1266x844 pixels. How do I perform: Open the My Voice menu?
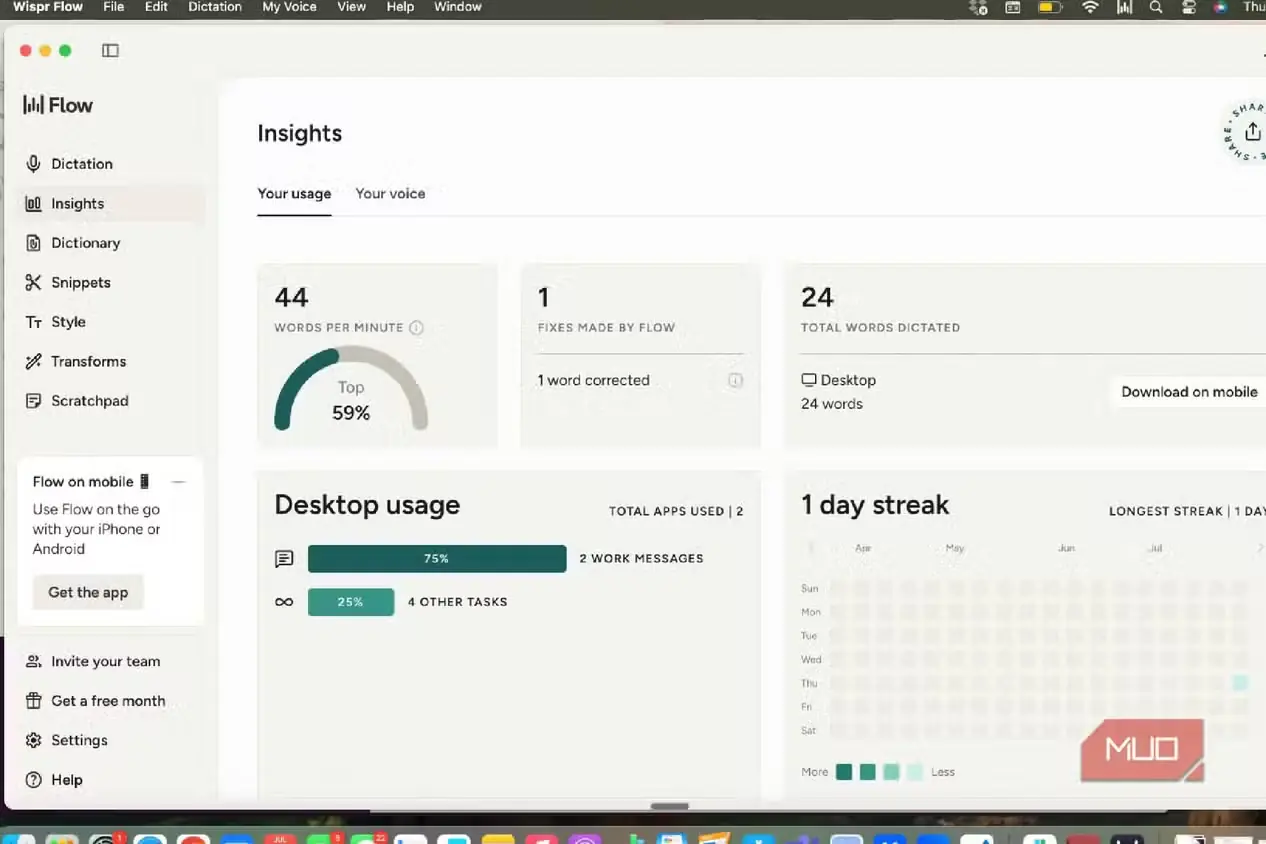(x=289, y=7)
